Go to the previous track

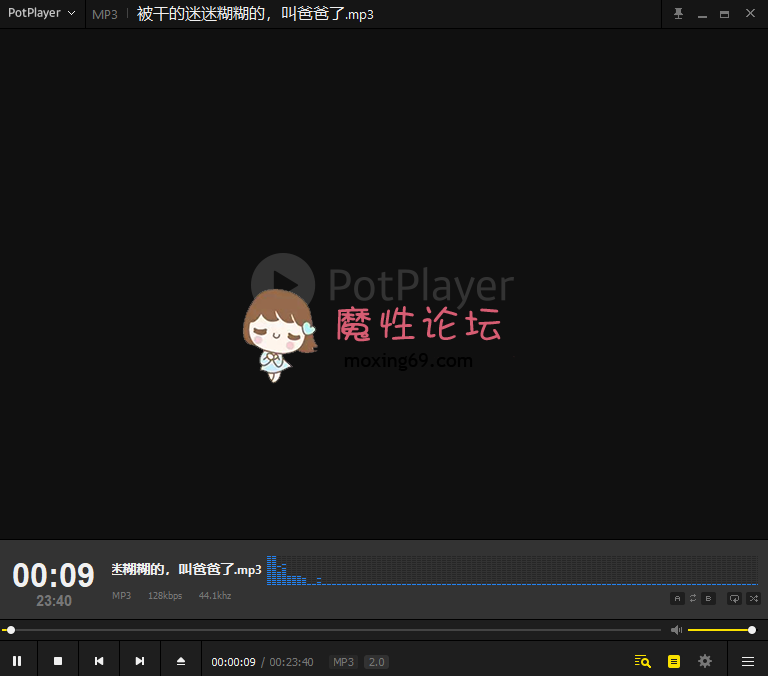(99, 661)
